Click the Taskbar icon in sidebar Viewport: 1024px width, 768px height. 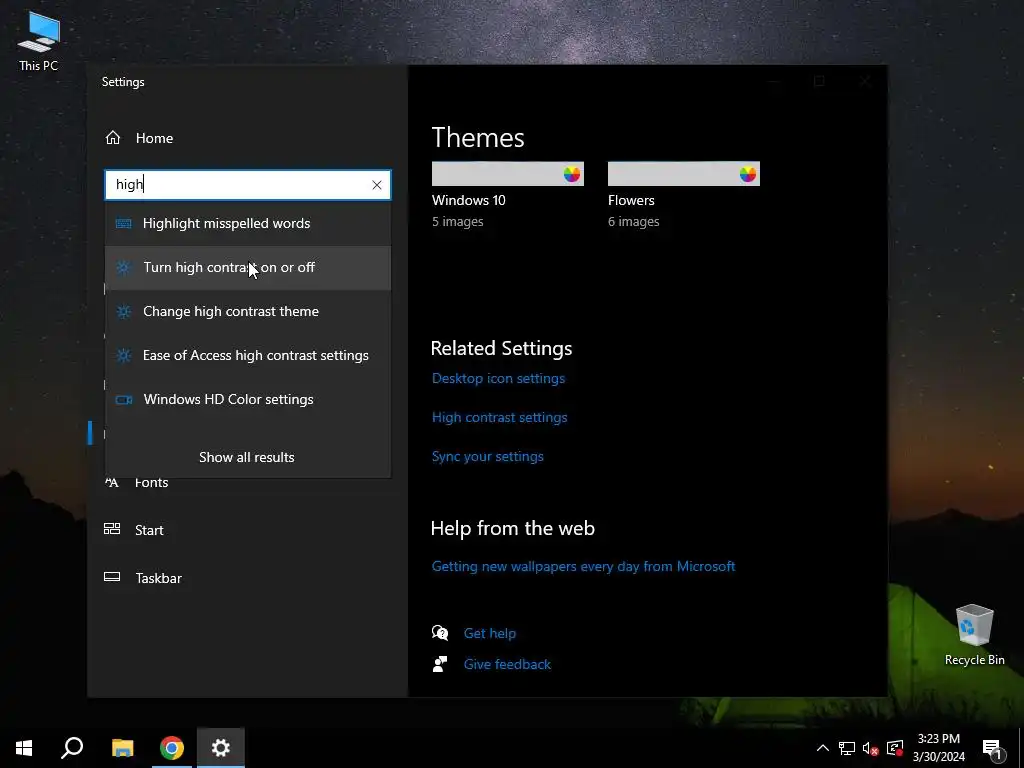tap(112, 577)
